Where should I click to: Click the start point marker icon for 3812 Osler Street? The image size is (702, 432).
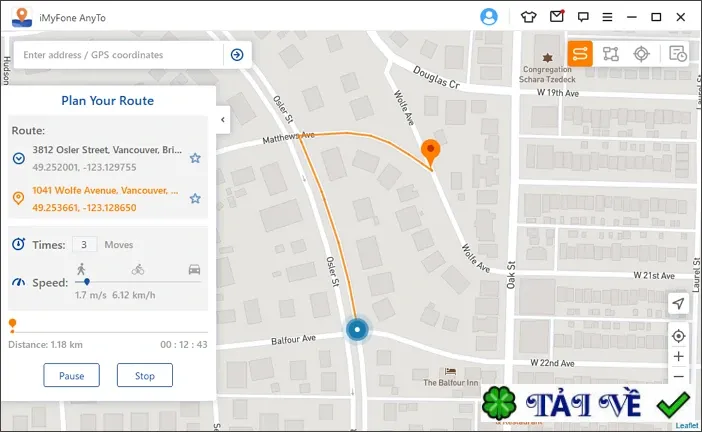coord(18,158)
